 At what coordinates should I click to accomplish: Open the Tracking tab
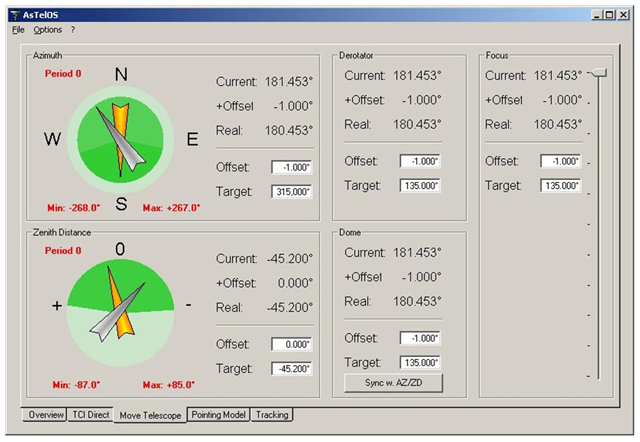pos(273,414)
